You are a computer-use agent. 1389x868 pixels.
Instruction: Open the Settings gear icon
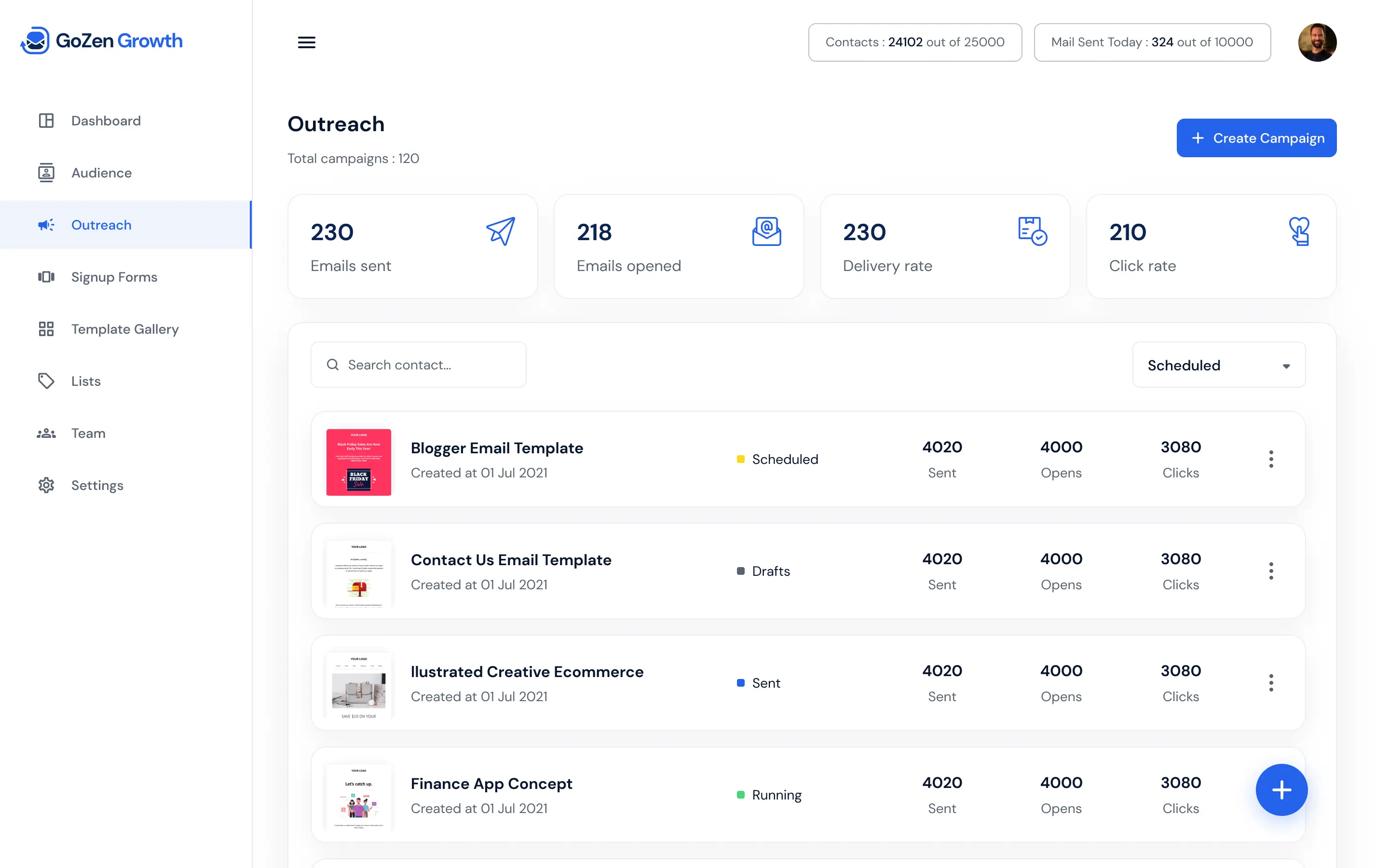(x=46, y=485)
